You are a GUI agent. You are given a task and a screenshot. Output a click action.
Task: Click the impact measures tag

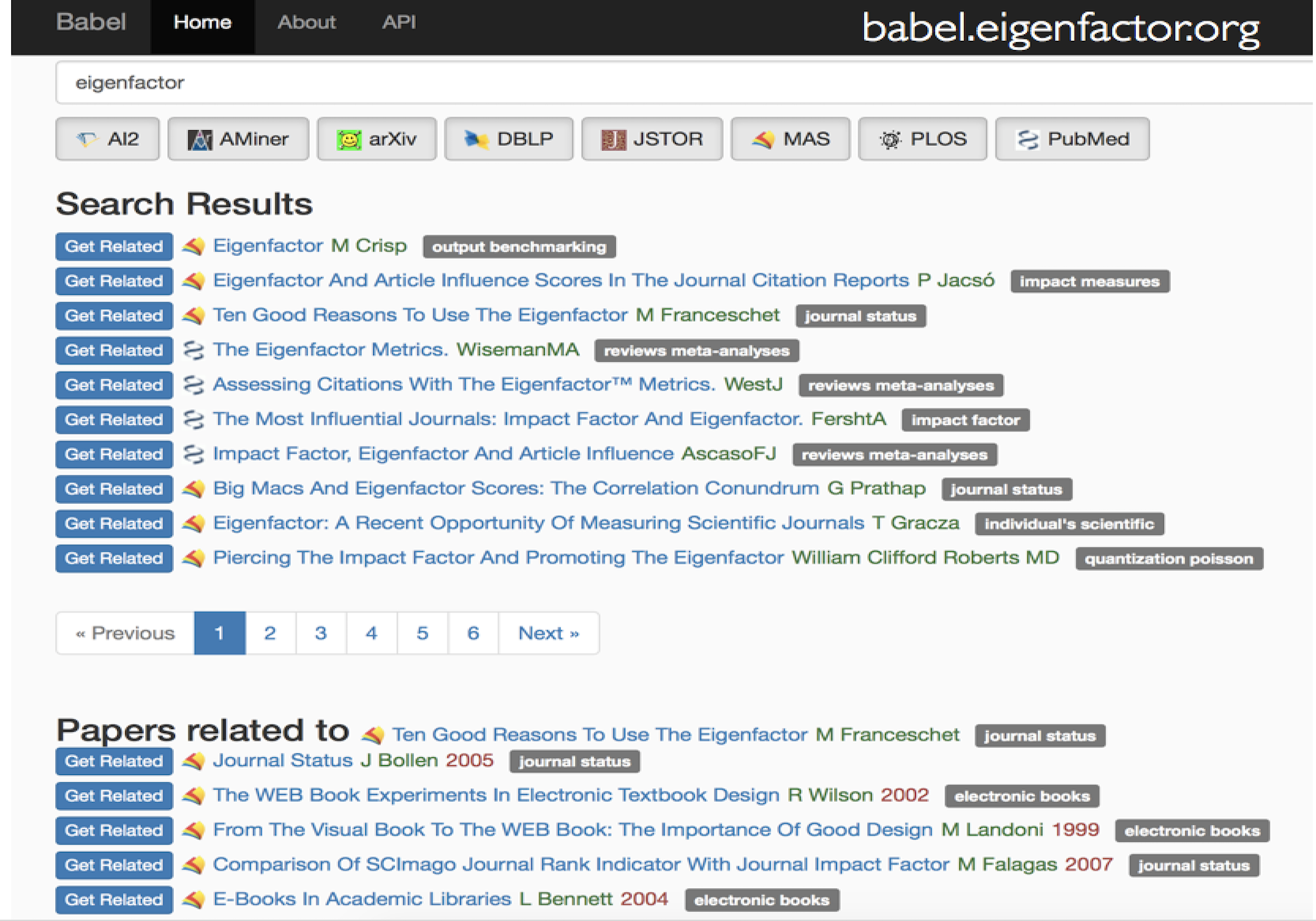click(1090, 282)
